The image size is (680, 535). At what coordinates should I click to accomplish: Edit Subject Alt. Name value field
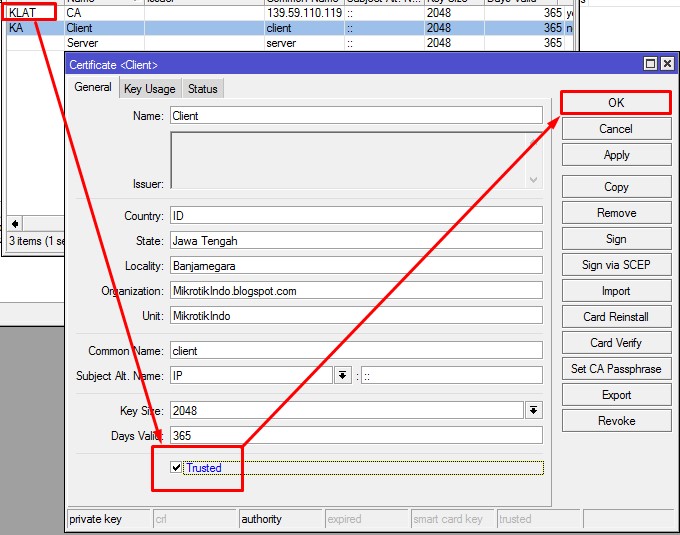pyautogui.click(x=451, y=375)
